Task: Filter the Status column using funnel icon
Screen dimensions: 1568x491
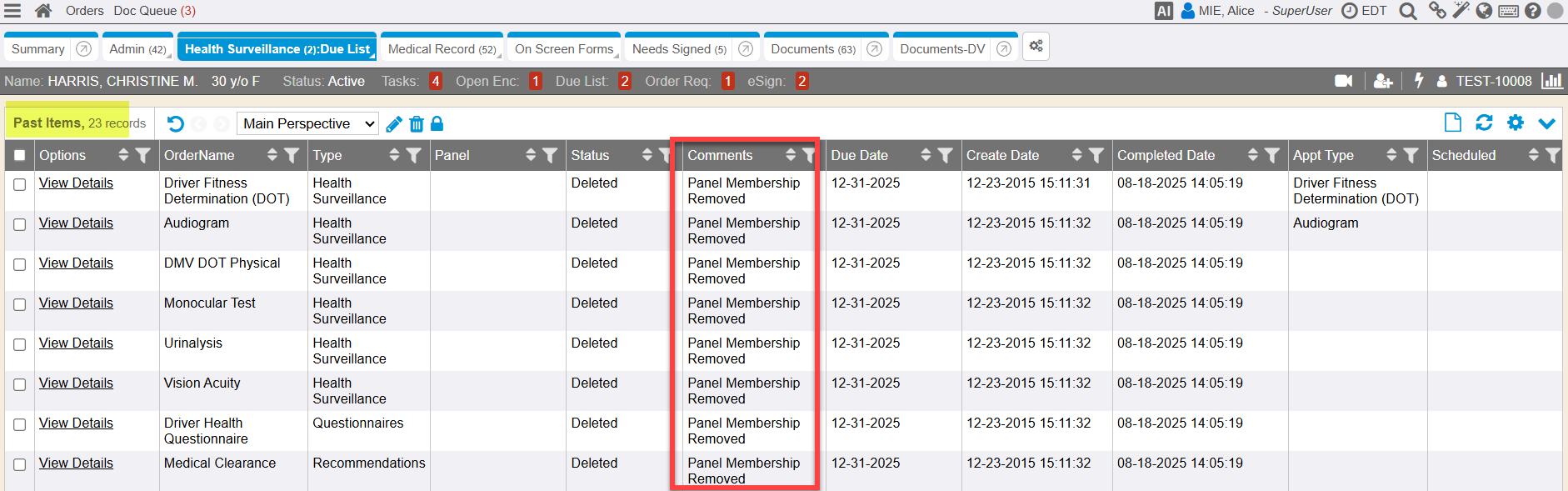Action: click(664, 155)
